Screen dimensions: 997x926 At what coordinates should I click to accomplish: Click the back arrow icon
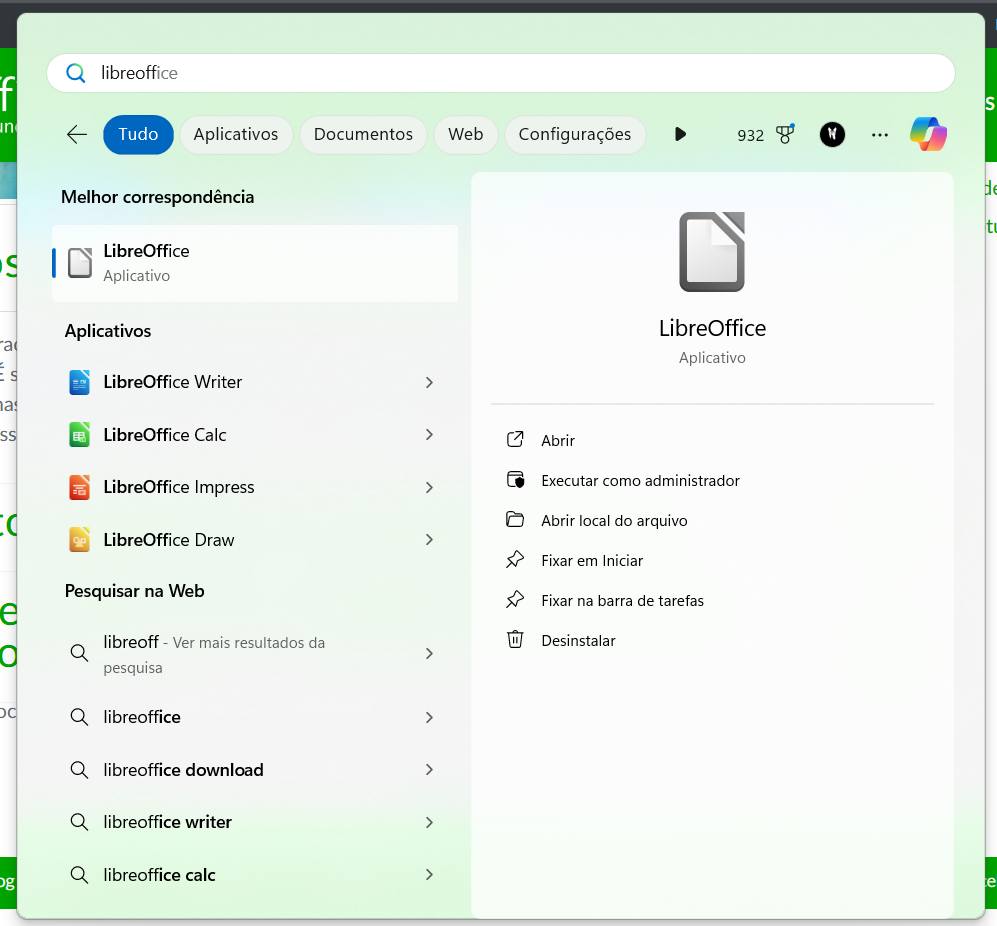point(77,134)
